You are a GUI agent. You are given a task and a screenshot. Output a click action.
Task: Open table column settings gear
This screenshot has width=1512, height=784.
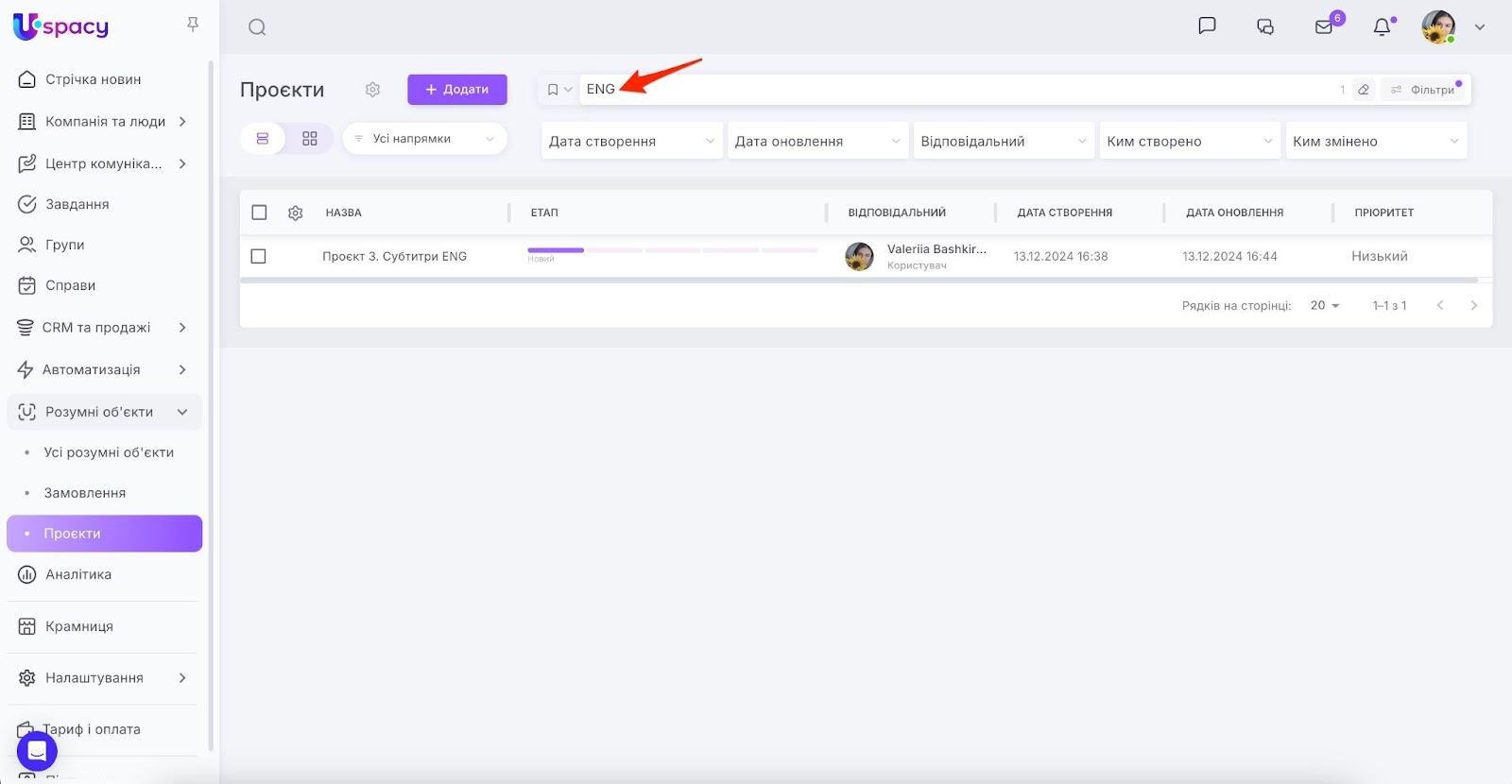(x=295, y=213)
